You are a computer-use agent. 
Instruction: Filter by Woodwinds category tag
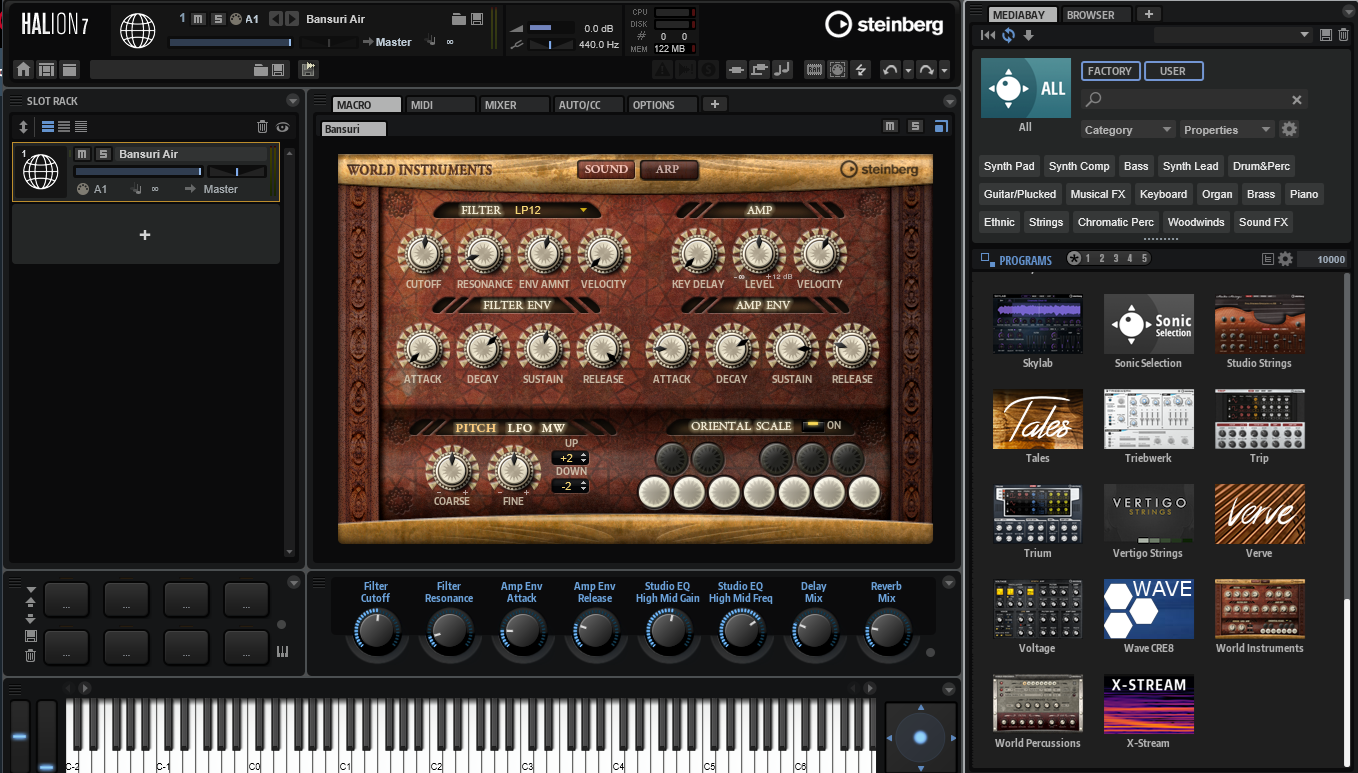pyautogui.click(x=1196, y=222)
